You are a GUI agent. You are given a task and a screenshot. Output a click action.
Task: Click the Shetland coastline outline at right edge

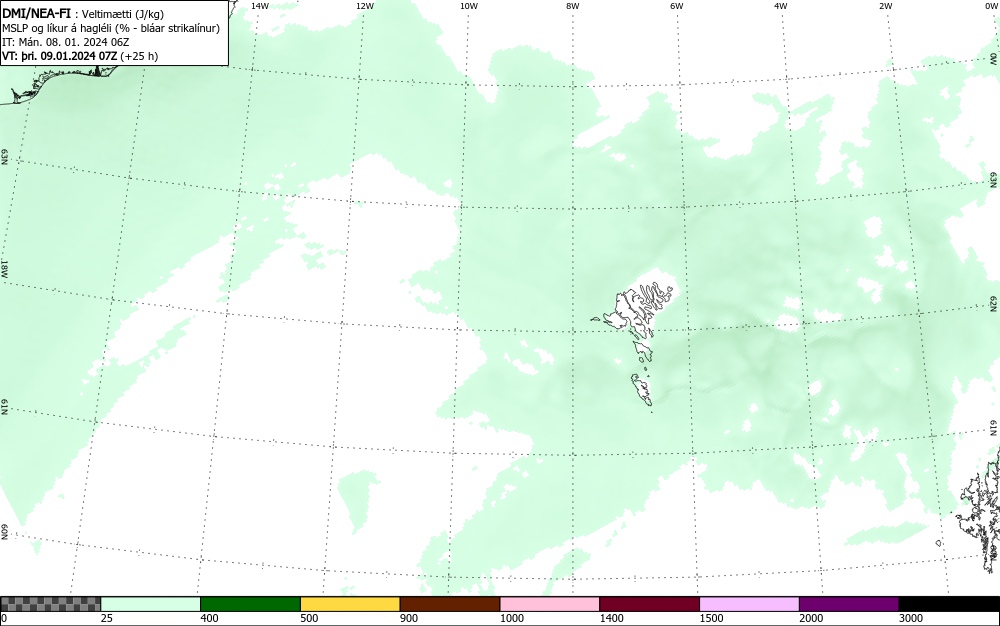(980, 510)
